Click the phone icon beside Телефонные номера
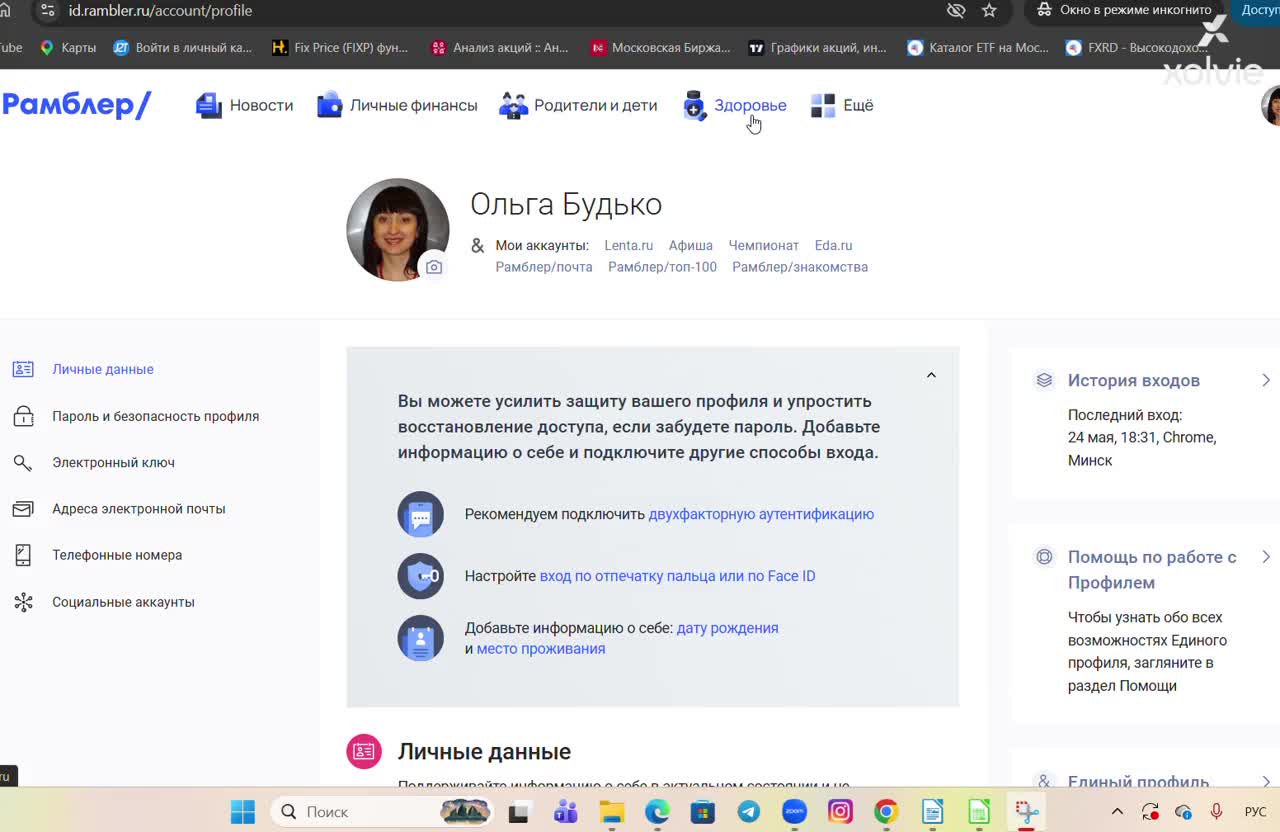This screenshot has width=1280, height=832. [23, 555]
